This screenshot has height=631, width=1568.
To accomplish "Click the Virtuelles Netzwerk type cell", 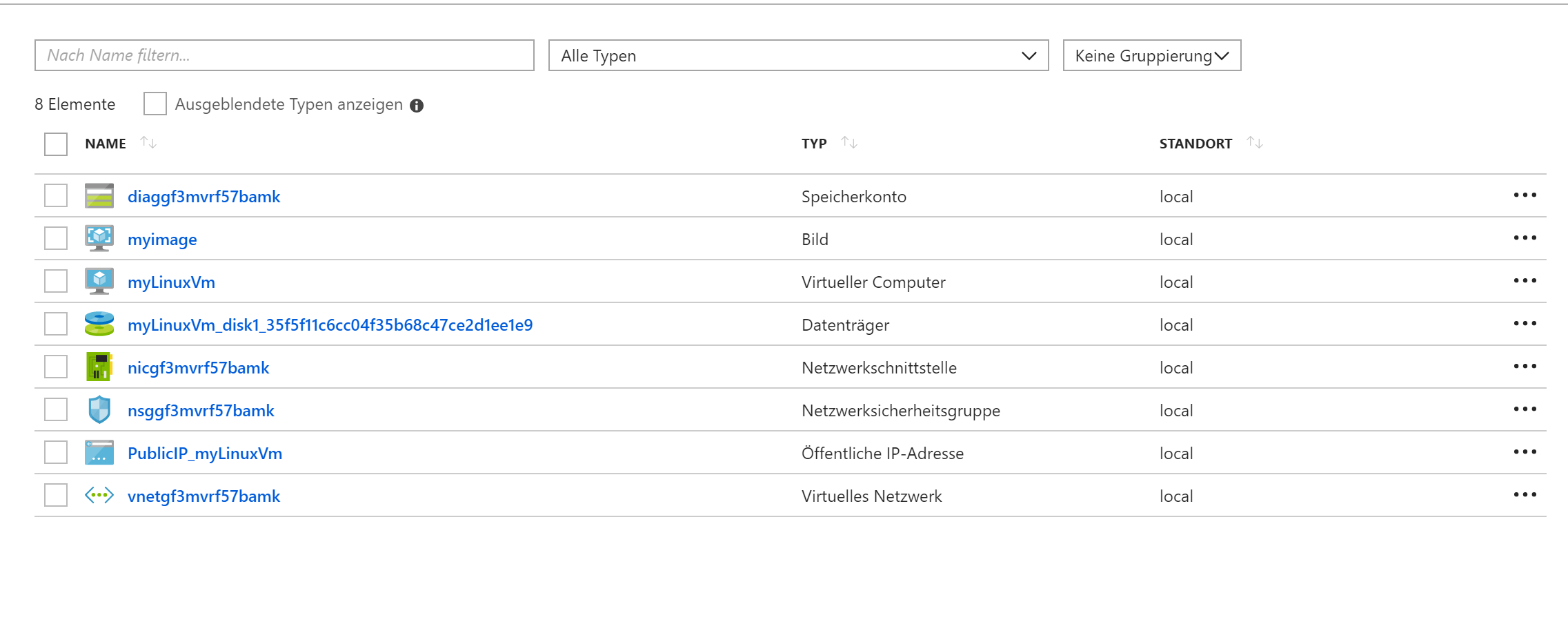I will point(872,496).
